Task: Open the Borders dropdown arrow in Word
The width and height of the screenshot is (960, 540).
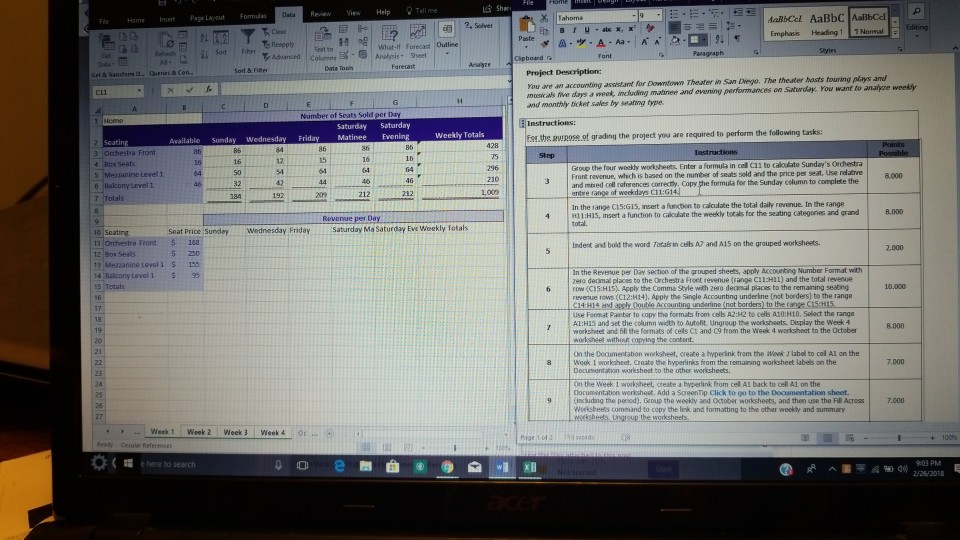Action: point(705,40)
